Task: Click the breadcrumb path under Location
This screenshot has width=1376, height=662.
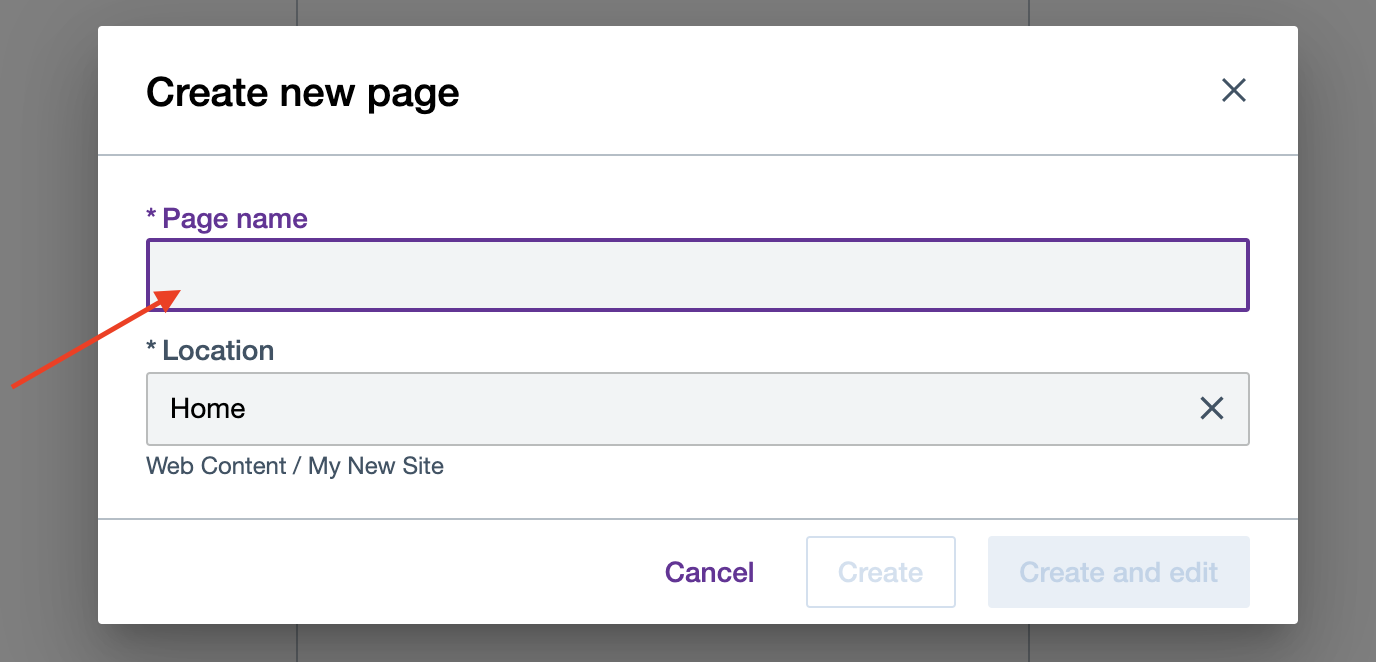Action: coord(295,466)
